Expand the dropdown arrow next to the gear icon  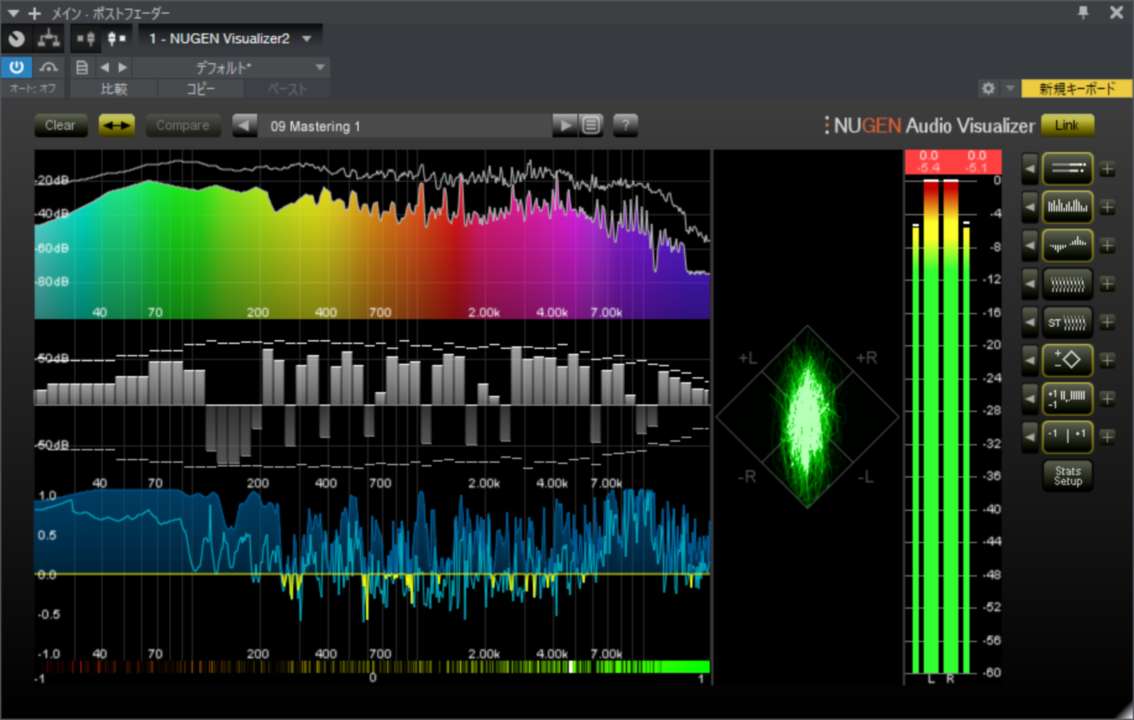tap(1010, 88)
